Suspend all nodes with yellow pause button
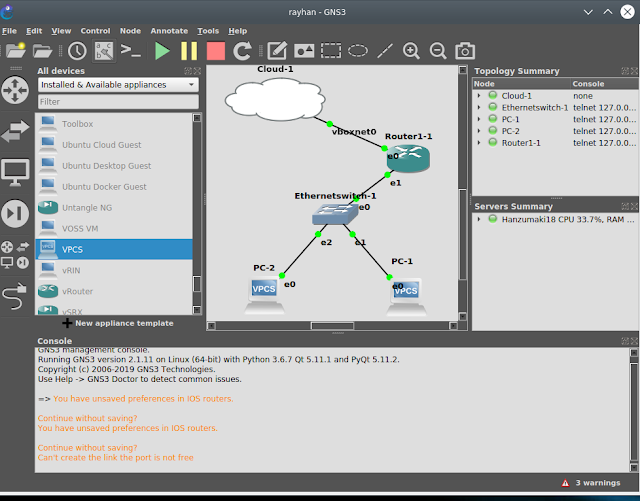 pyautogui.click(x=189, y=51)
